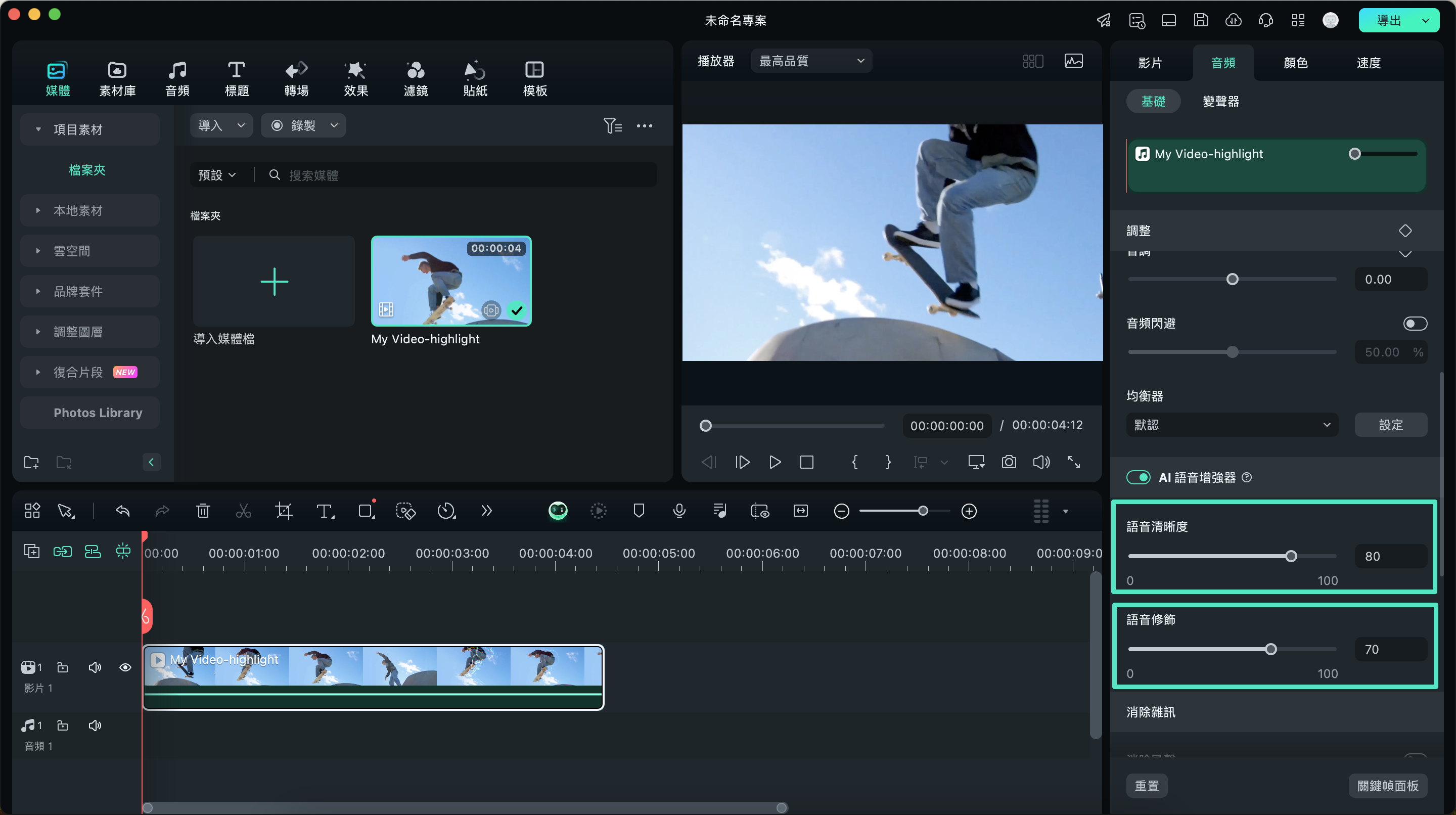Lock the 影片 1 track
Viewport: 1456px width, 815px height.
coord(63,667)
